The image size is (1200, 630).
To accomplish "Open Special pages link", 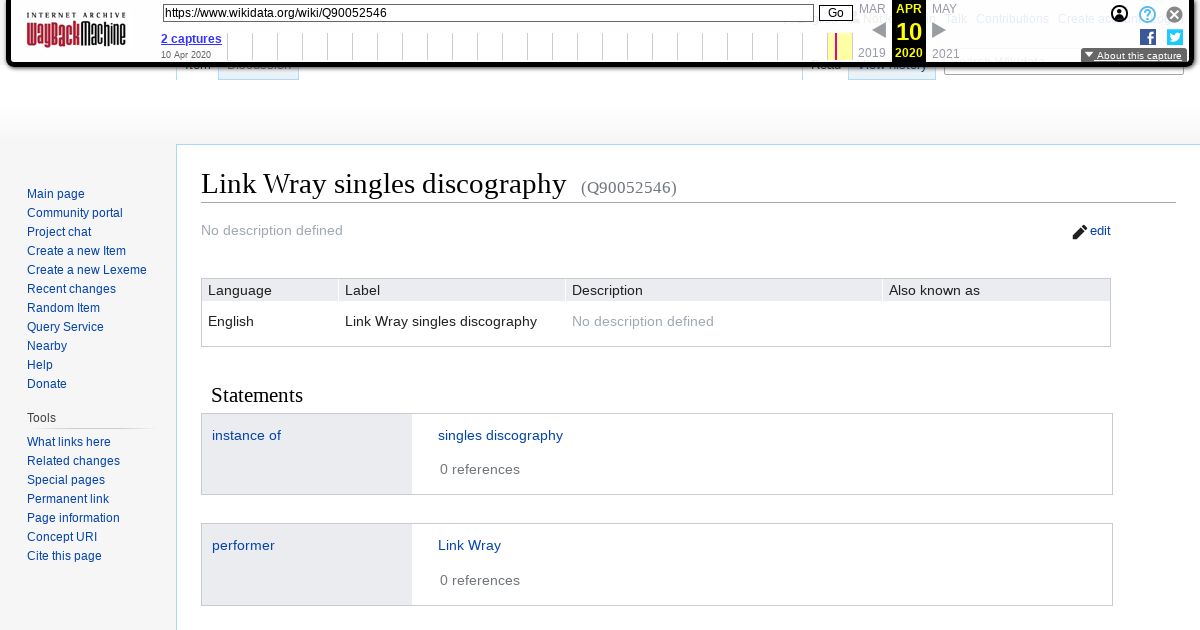I will pos(66,480).
